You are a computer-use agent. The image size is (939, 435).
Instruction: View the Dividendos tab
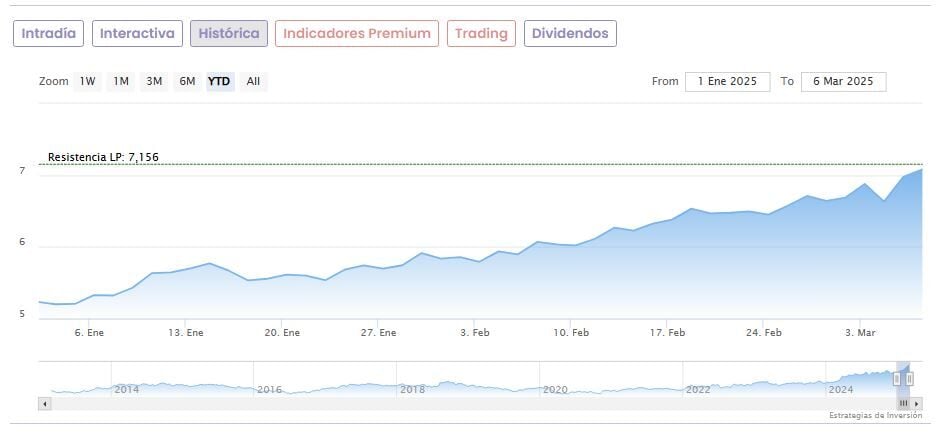coord(570,33)
